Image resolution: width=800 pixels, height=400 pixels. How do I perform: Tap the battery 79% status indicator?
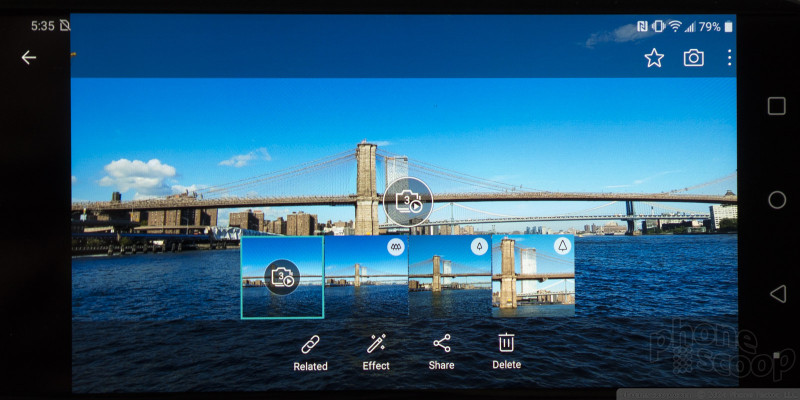(716, 27)
